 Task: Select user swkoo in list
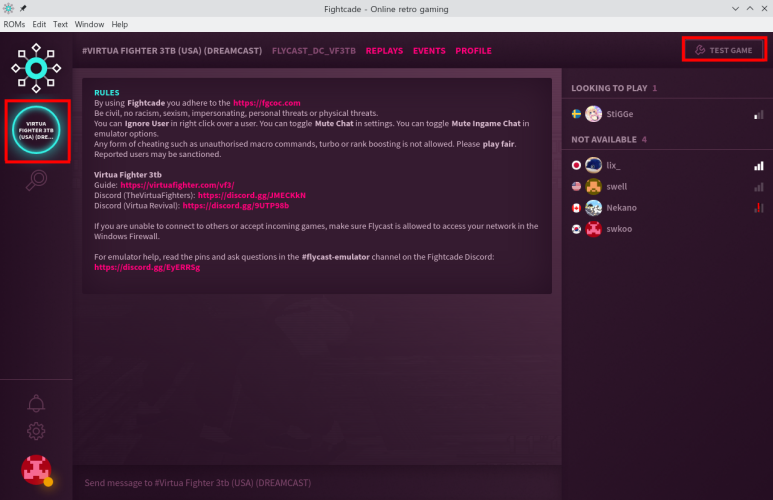[668, 229]
